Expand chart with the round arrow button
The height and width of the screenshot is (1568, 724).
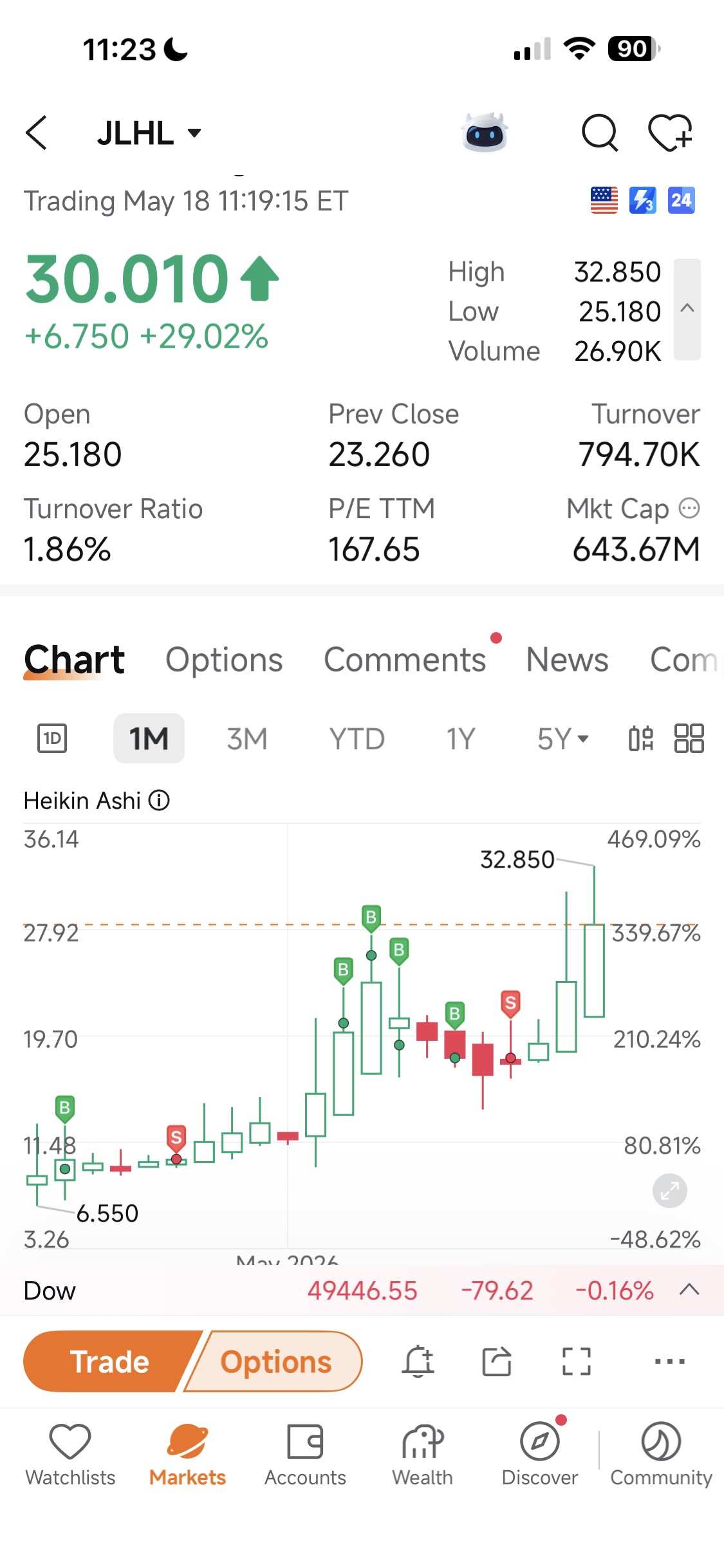[x=669, y=1191]
